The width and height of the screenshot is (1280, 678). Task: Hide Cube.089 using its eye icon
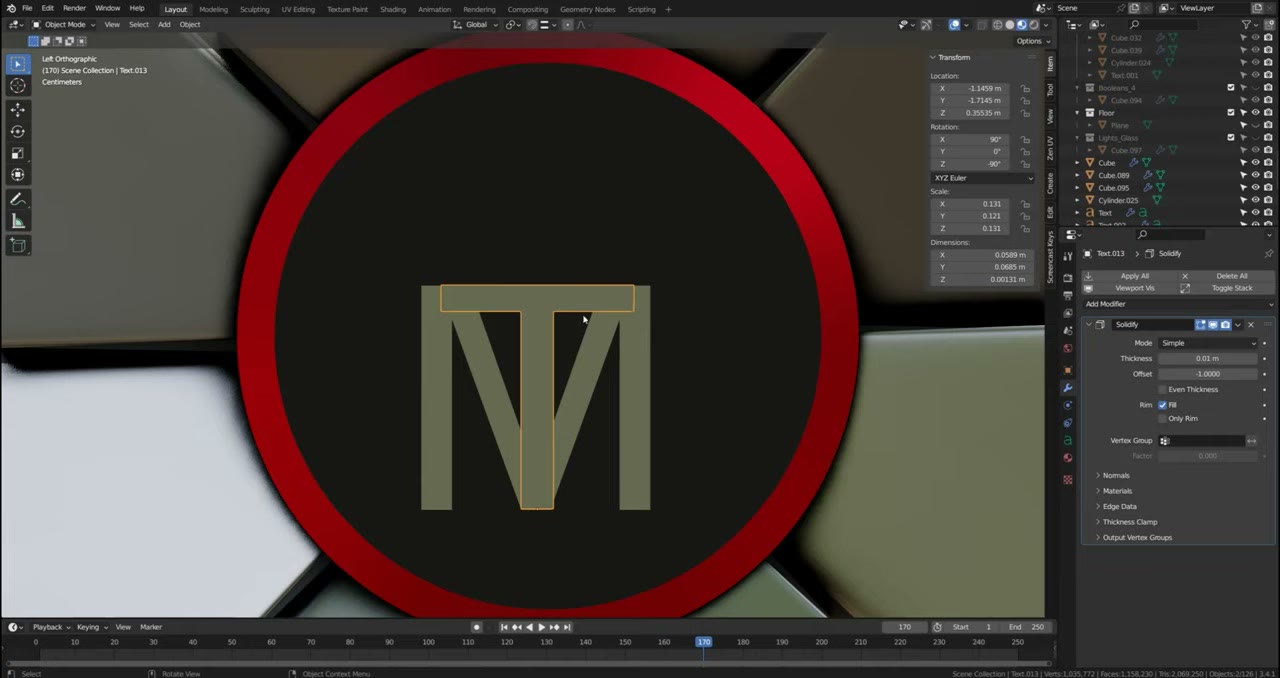(1255, 175)
